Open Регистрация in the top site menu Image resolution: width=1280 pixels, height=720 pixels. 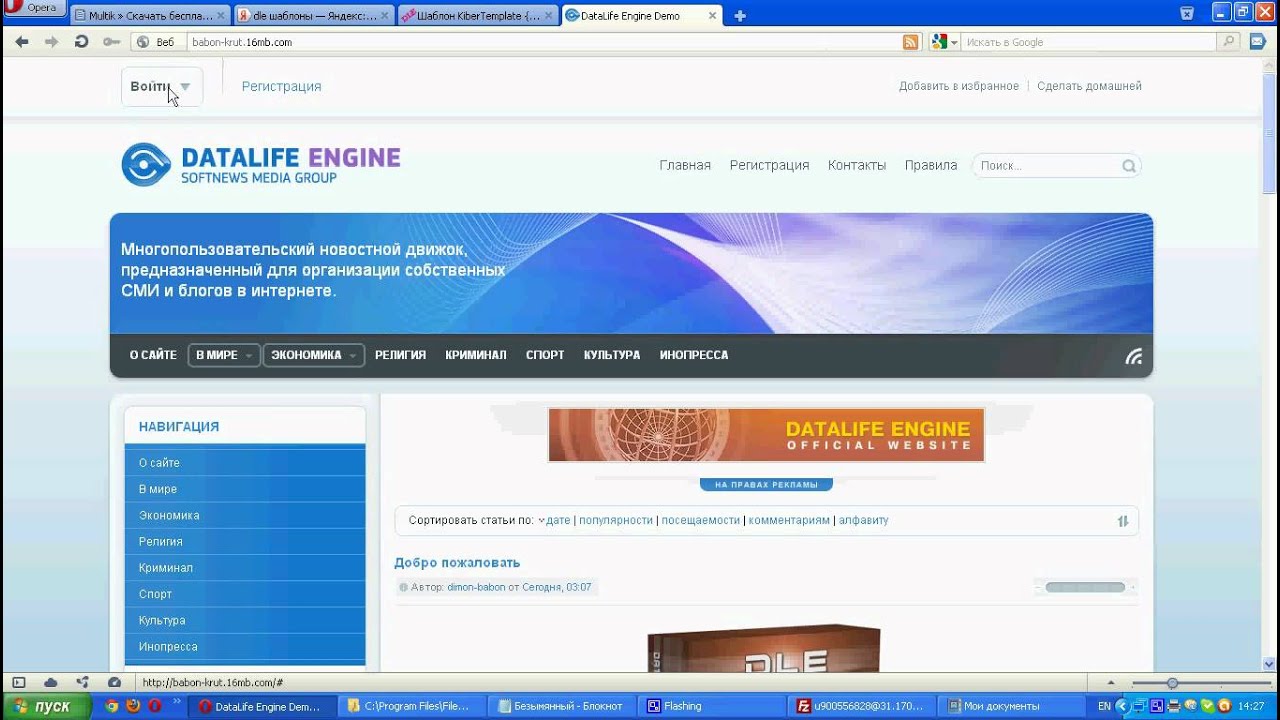[x=769, y=165]
